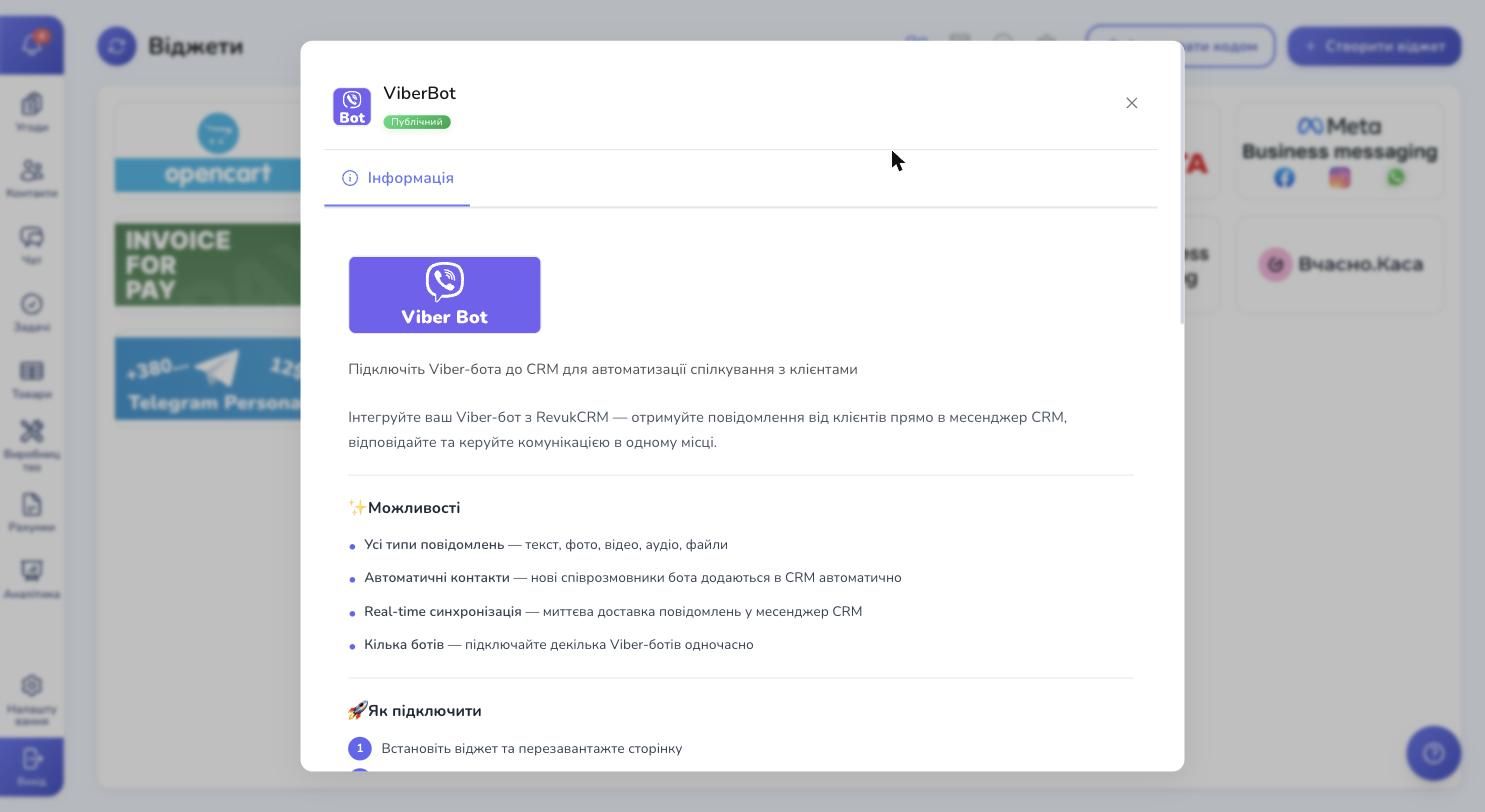1485x812 pixels.
Task: Click the dialog vertical scrollbar
Action: click(x=1182, y=184)
